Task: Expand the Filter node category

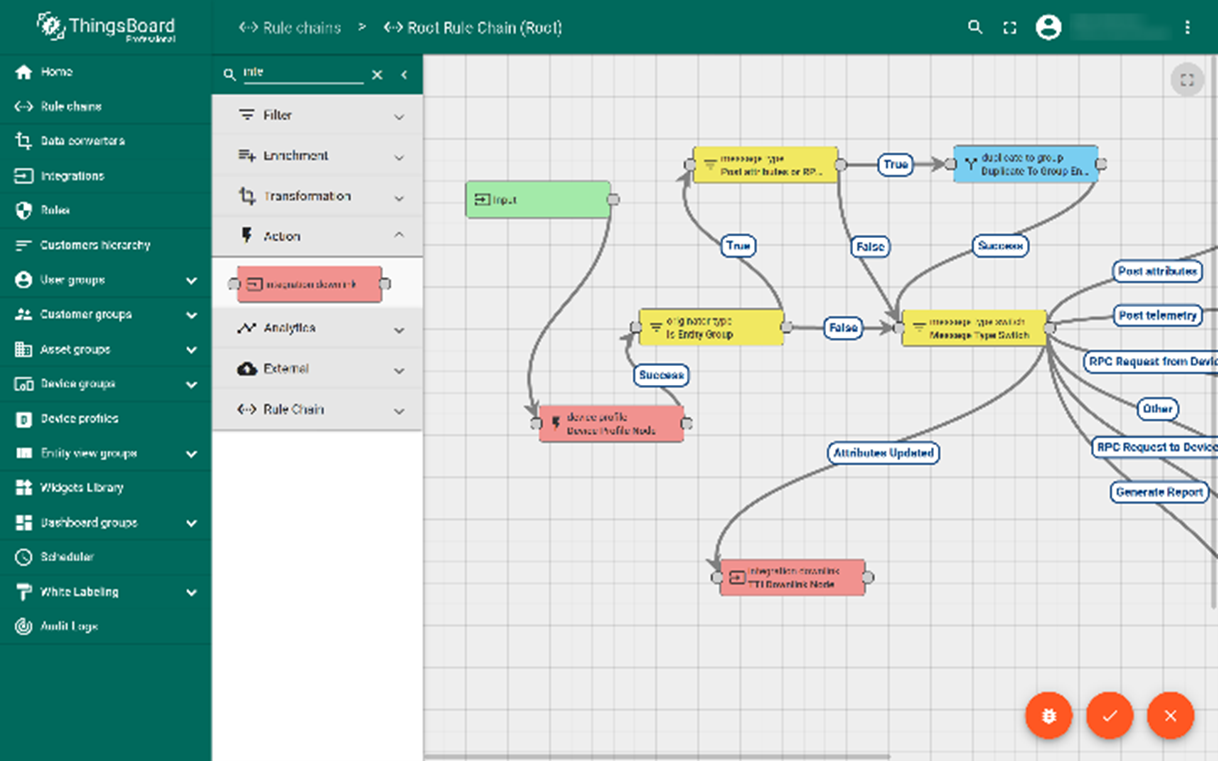Action: click(x=317, y=116)
